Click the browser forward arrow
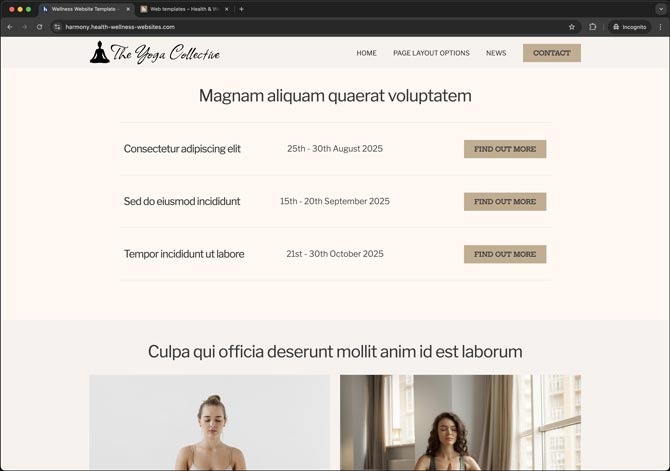Viewport: 670px width, 471px height. (24, 27)
